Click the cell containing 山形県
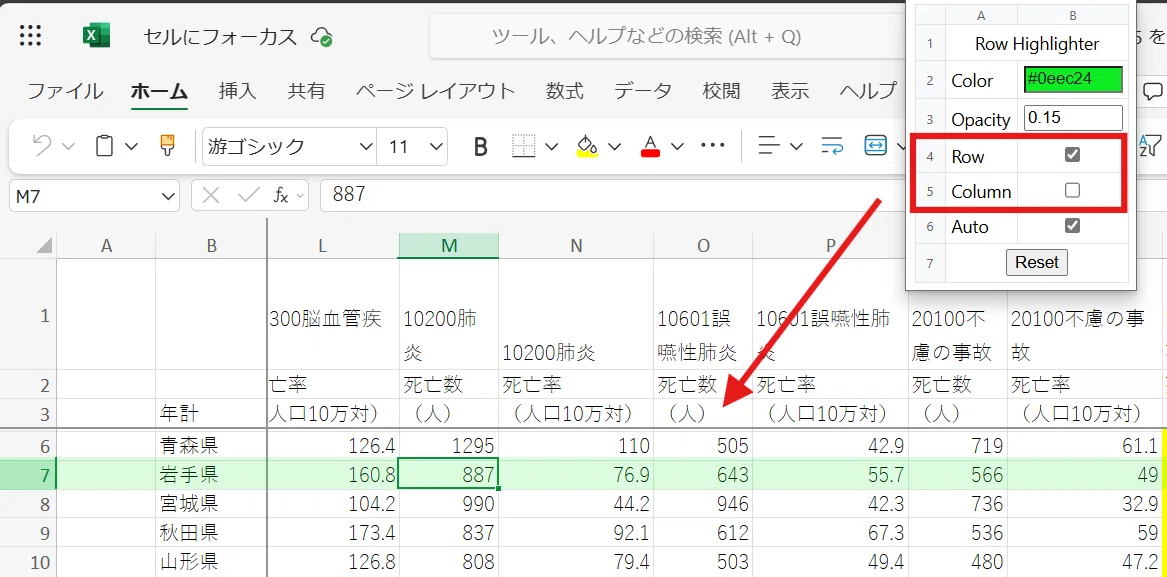This screenshot has width=1167, height=577. pyautogui.click(x=211, y=561)
